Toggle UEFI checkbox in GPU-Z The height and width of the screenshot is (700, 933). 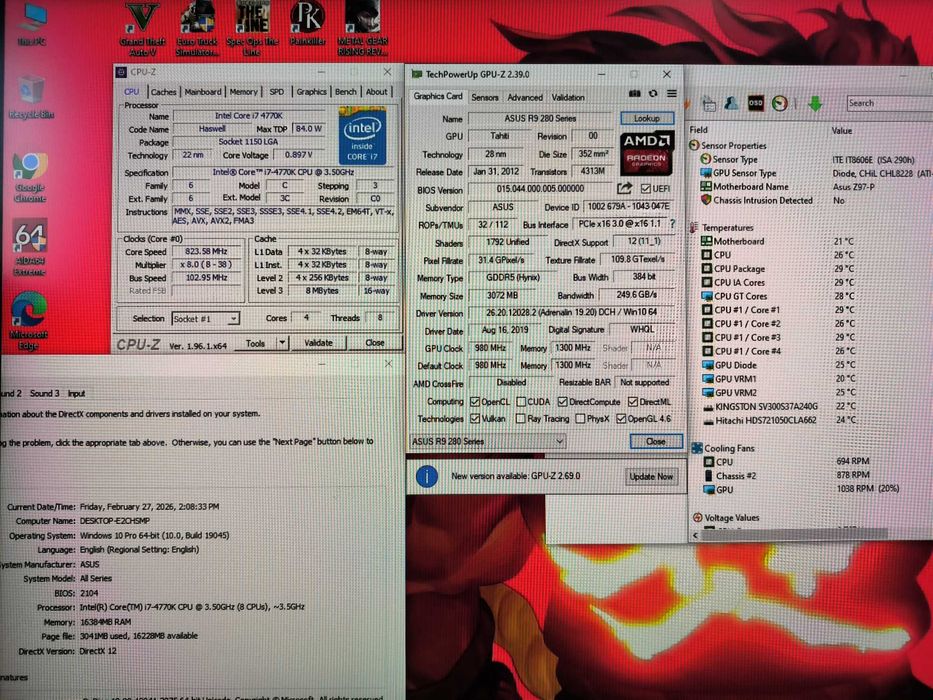point(646,189)
